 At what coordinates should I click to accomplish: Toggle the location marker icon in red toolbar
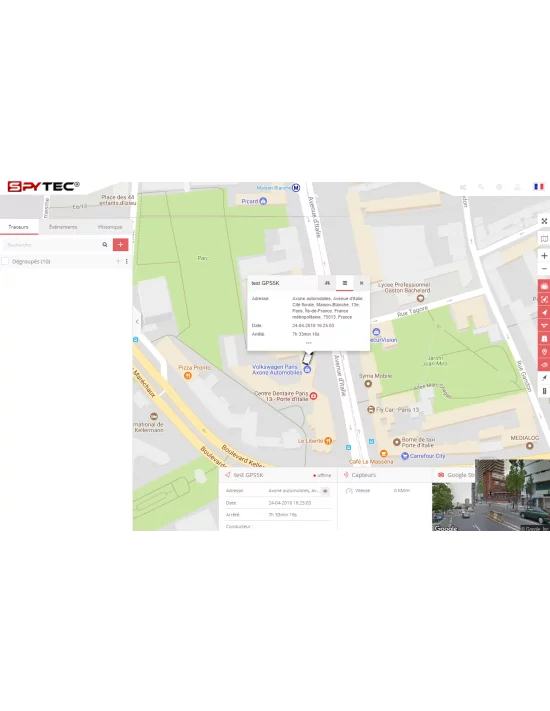tap(544, 352)
